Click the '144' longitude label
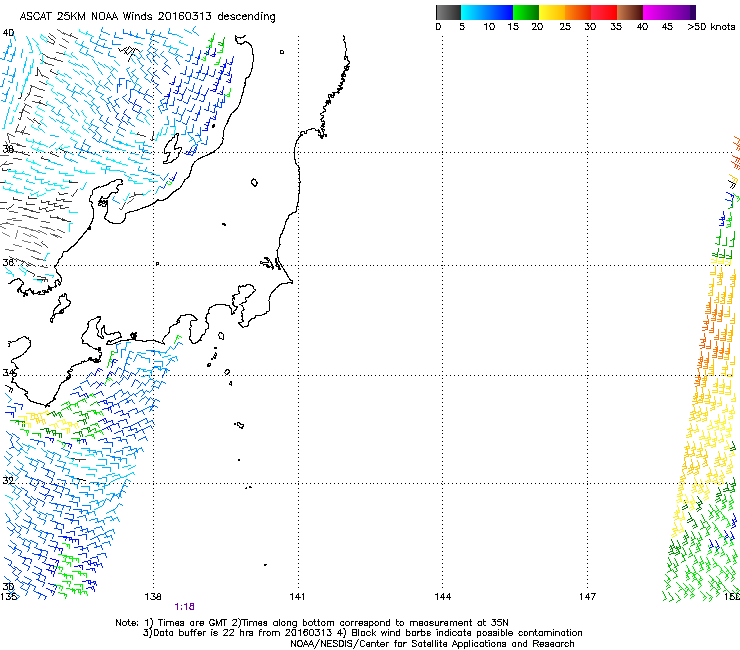740x650 pixels. point(443,597)
